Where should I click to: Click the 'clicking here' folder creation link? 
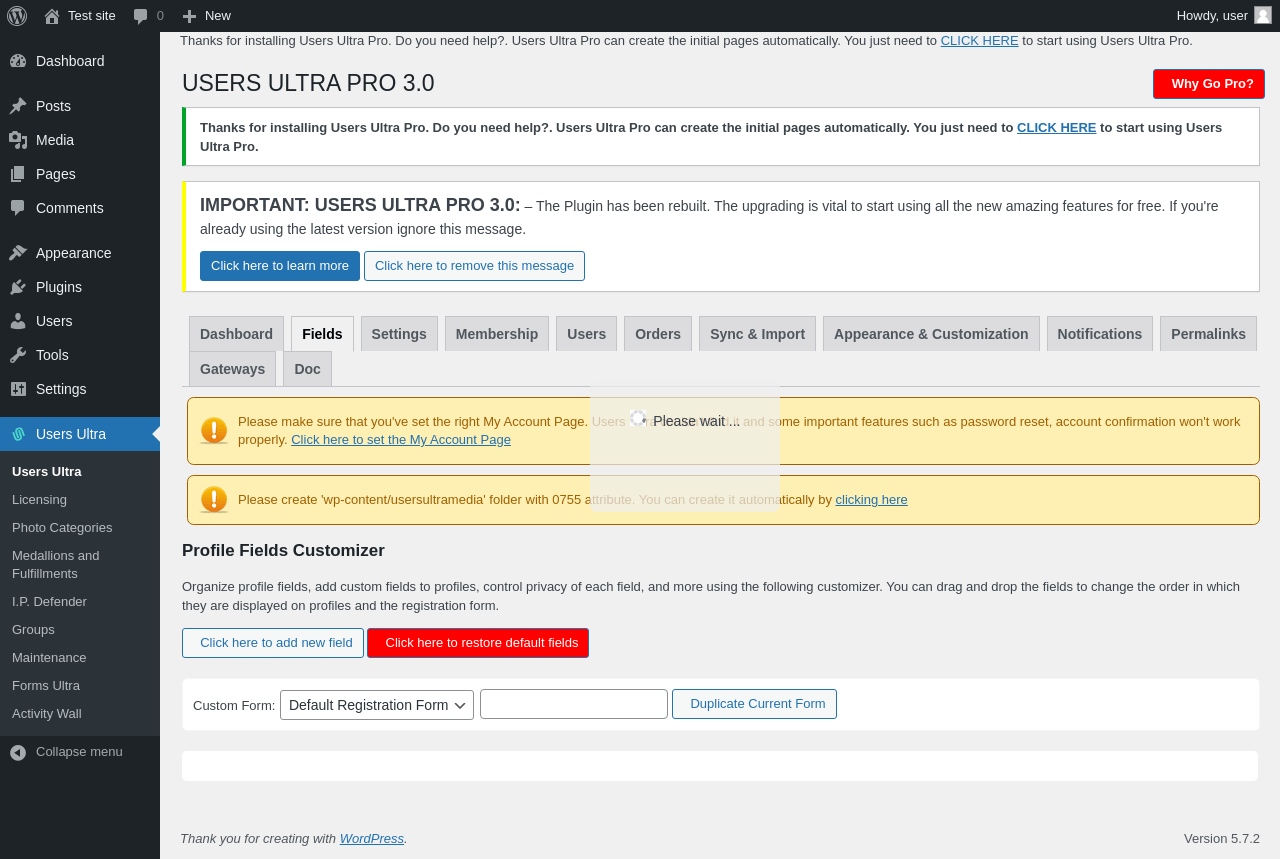click(x=872, y=500)
